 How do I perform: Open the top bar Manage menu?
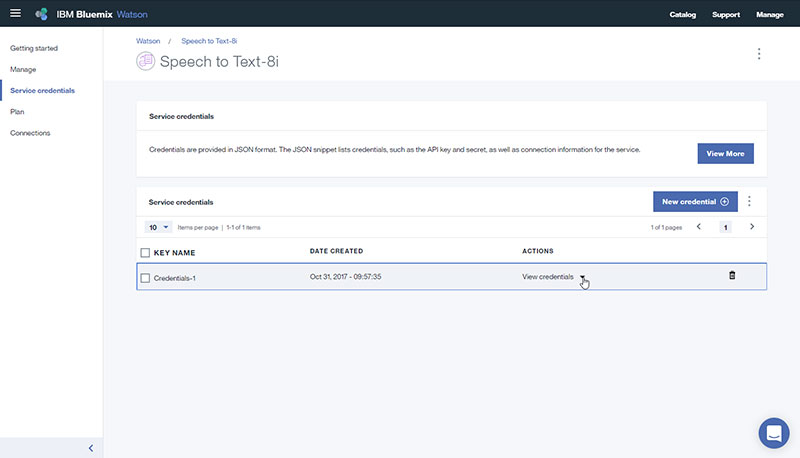(769, 14)
